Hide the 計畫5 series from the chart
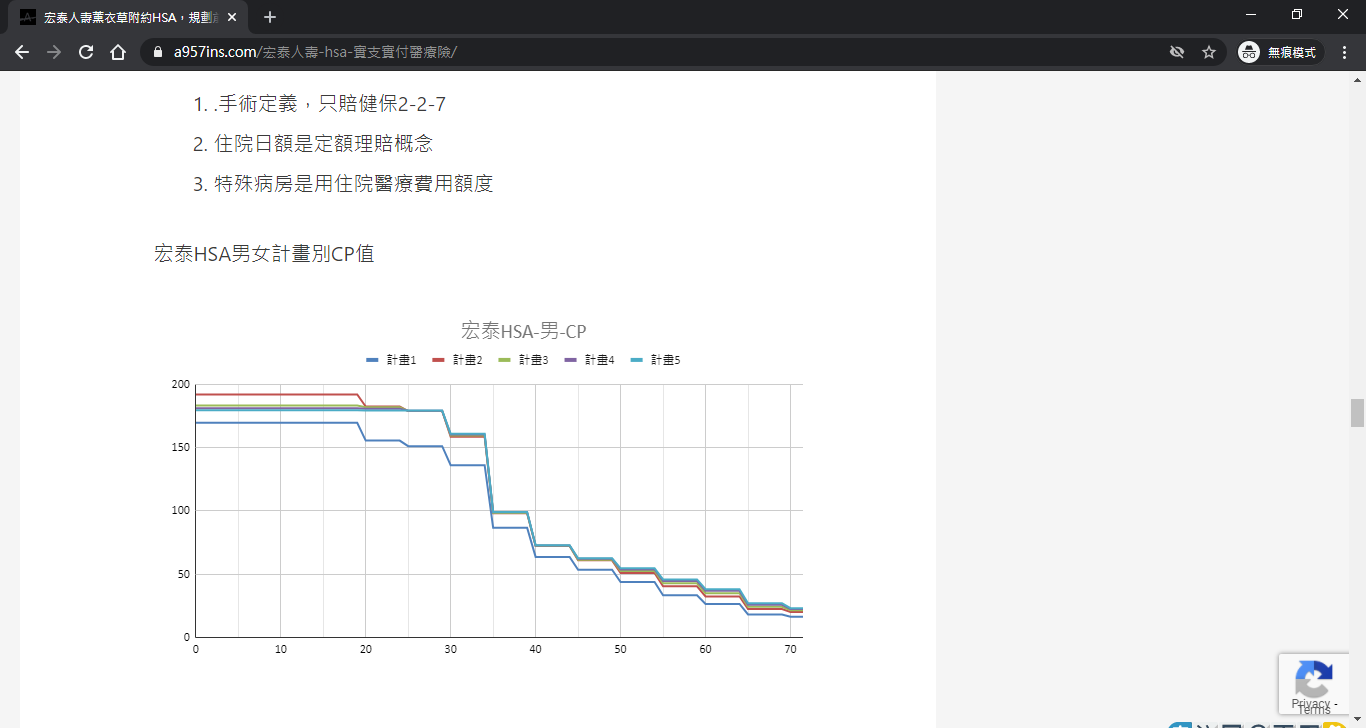The height and width of the screenshot is (728, 1366). tap(655, 360)
